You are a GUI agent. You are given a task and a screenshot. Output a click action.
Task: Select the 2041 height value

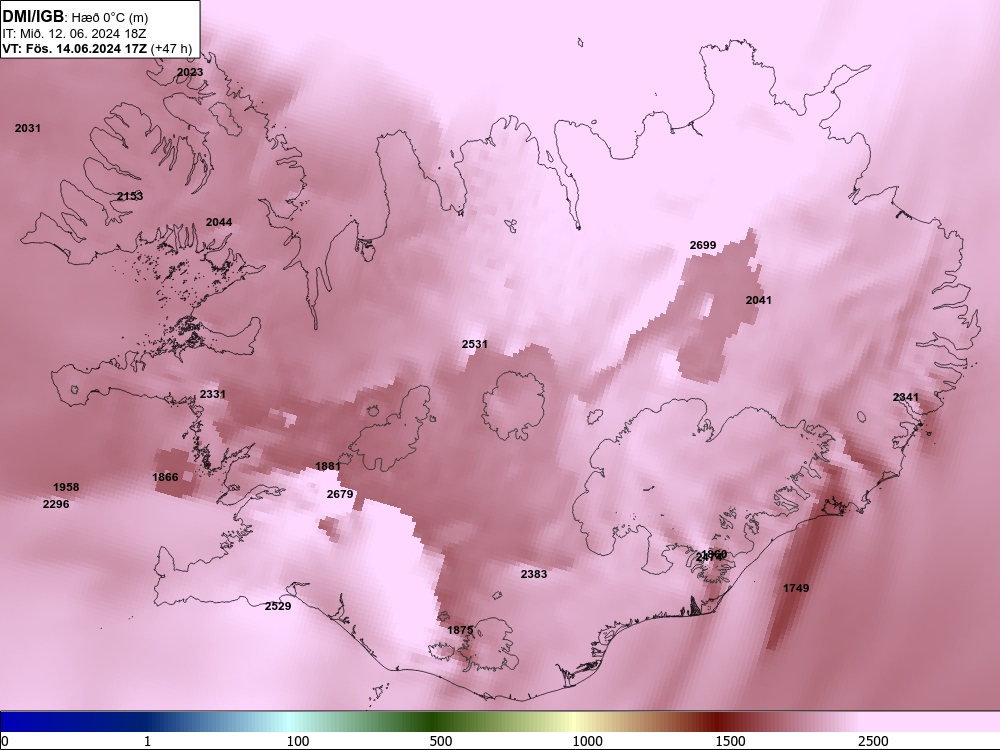pos(758,300)
